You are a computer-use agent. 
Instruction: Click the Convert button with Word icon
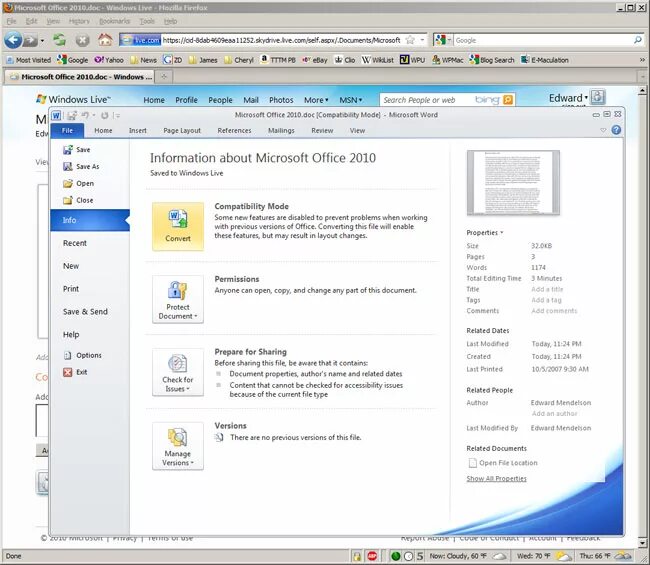pyautogui.click(x=178, y=226)
